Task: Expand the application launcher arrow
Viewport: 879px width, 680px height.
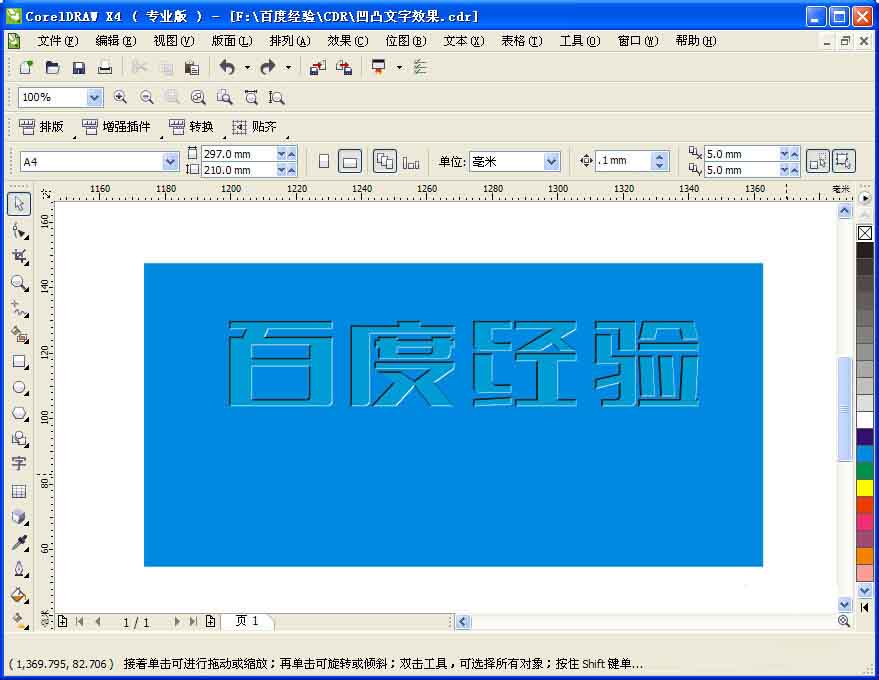Action: [x=399, y=68]
